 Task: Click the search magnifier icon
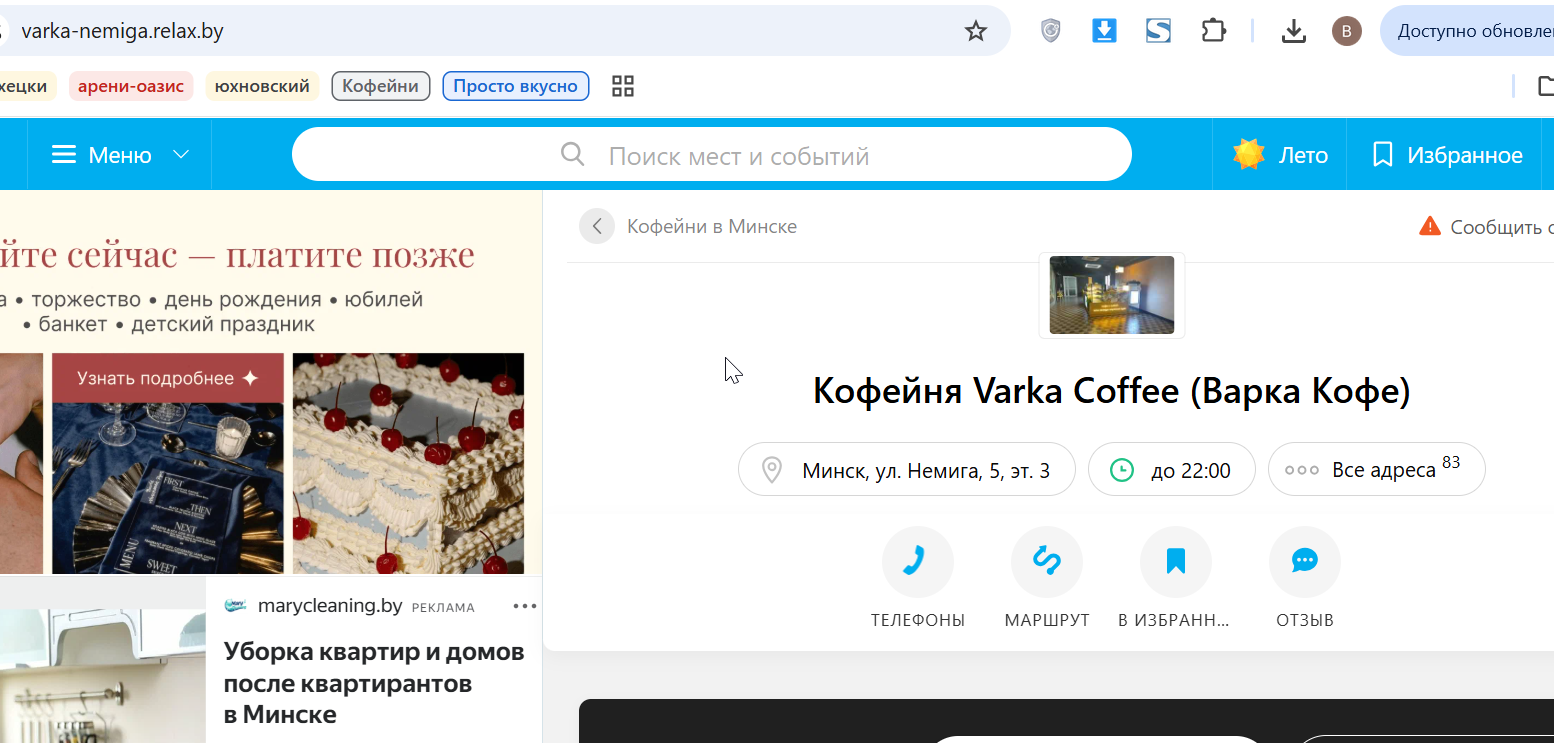pos(573,155)
